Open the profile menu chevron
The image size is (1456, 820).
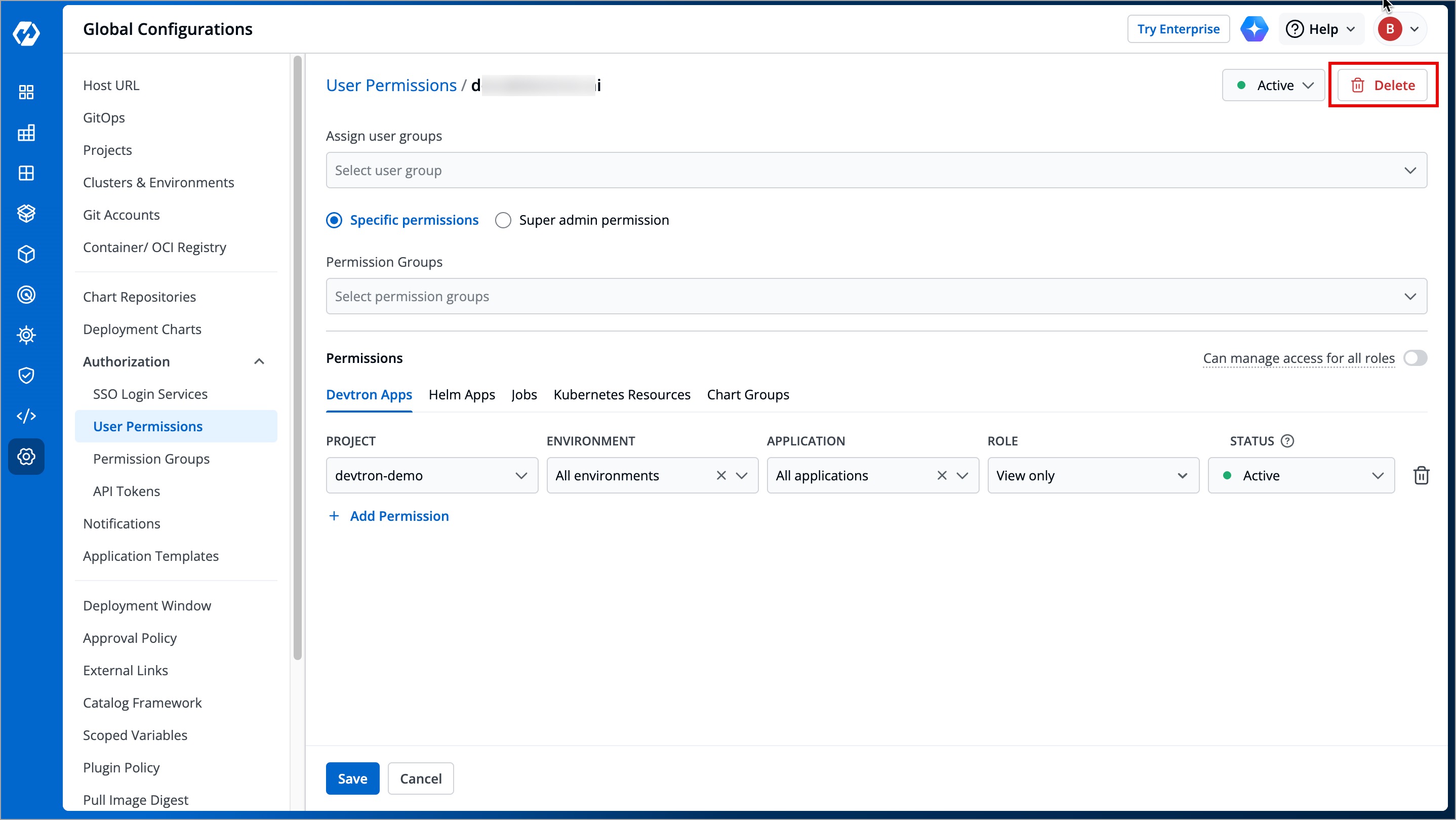point(1414,29)
